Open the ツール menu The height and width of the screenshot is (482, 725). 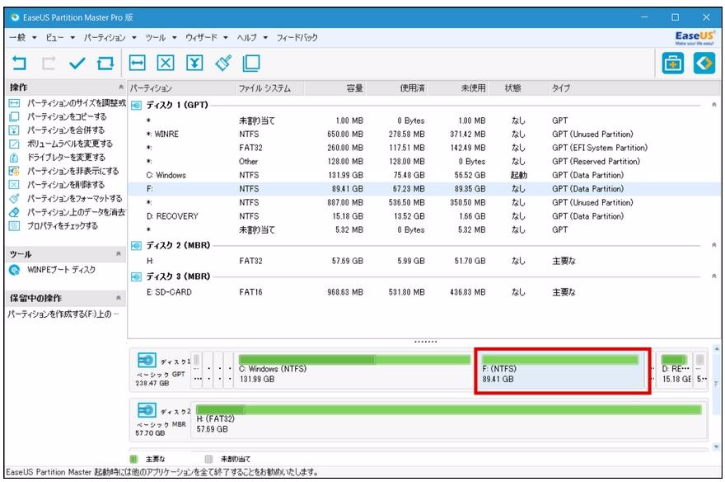click(160, 37)
